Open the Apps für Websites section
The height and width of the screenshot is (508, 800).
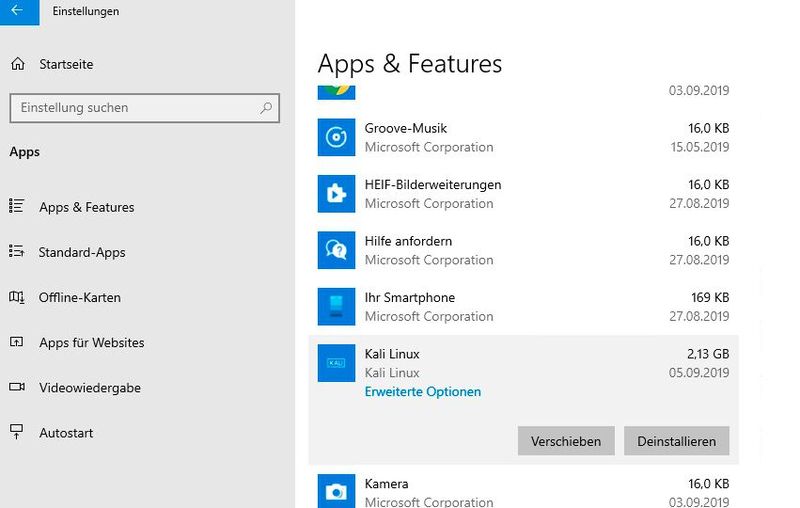coord(92,343)
